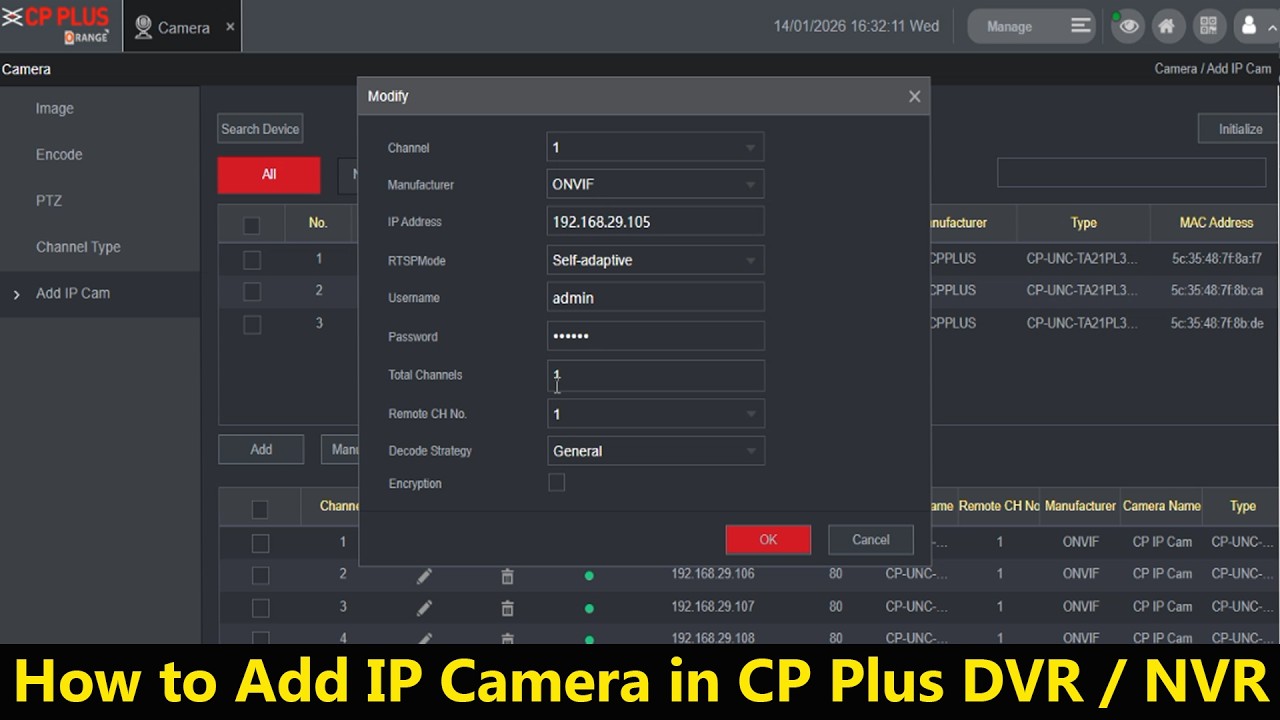Open the user account icon
This screenshot has height=720, width=1280.
[x=1248, y=26]
